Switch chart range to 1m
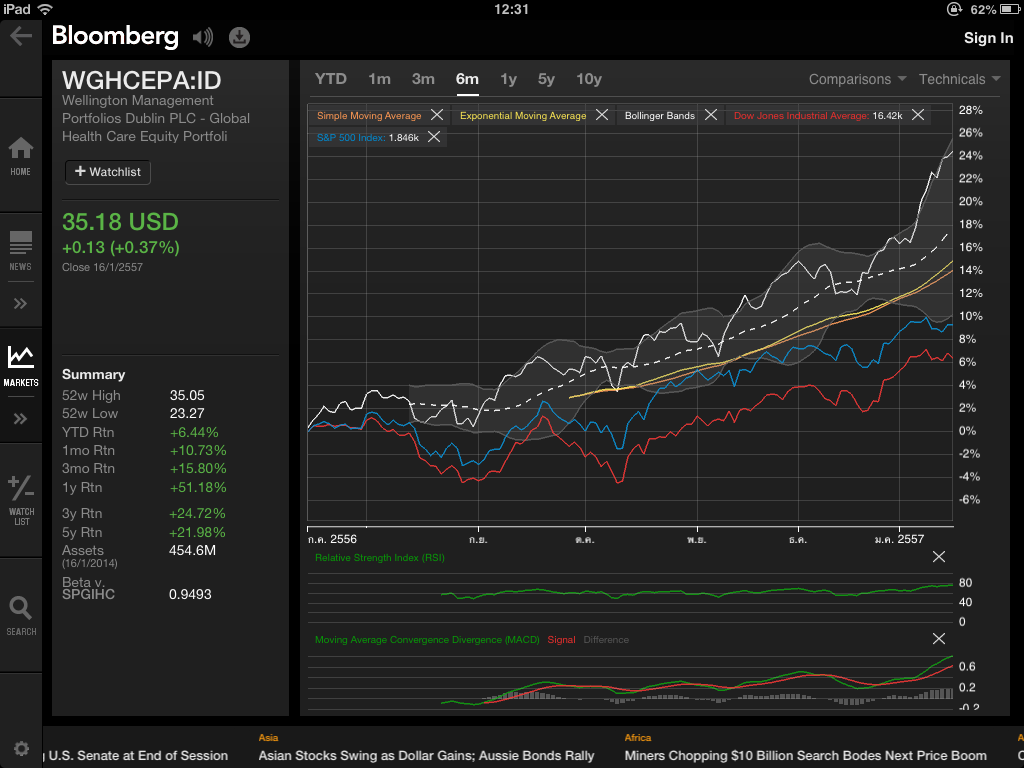The height and width of the screenshot is (768, 1024). pos(379,79)
